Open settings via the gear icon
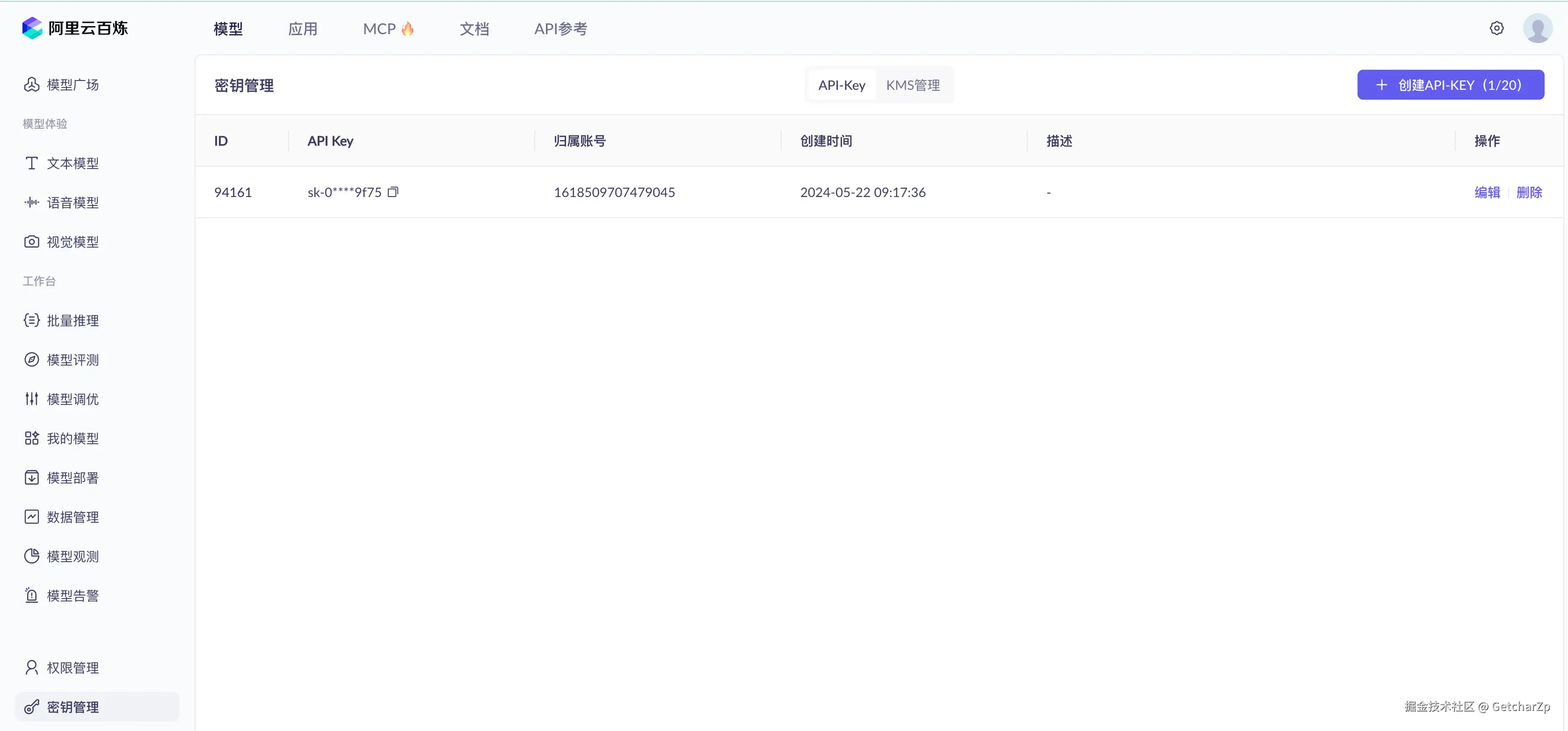The width and height of the screenshot is (1568, 731). [1496, 28]
